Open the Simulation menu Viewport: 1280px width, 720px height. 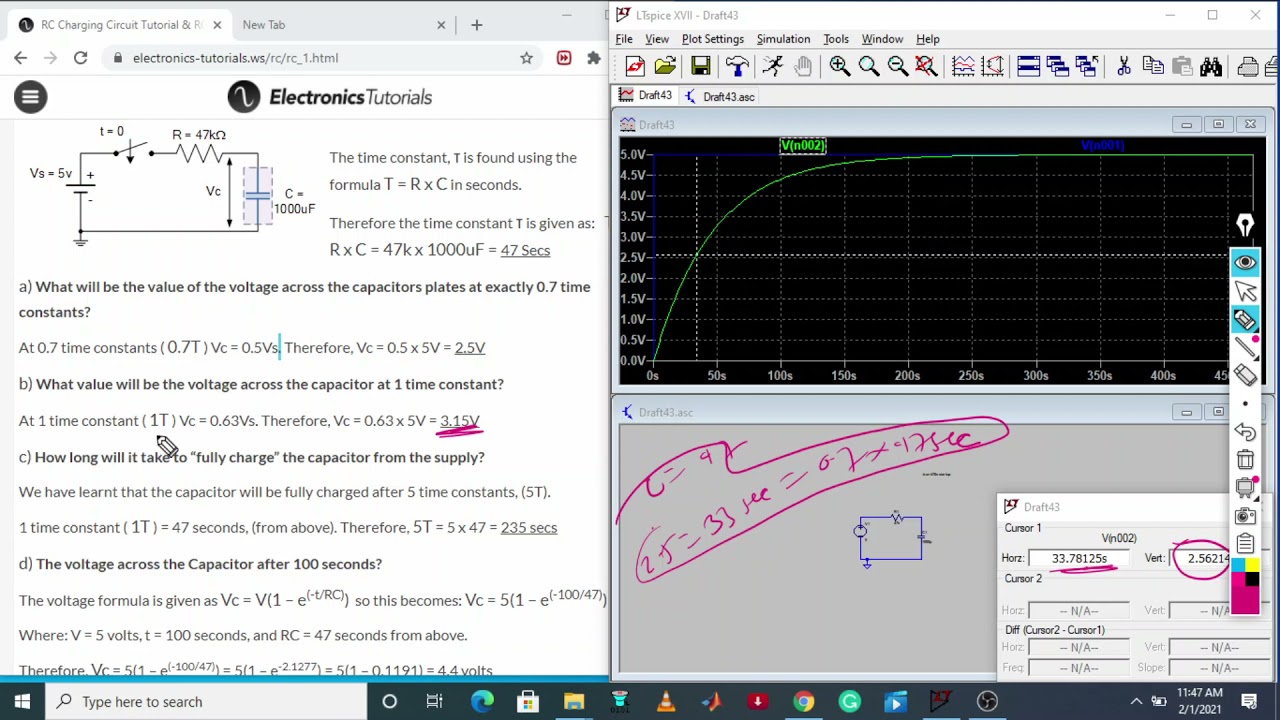click(x=783, y=39)
